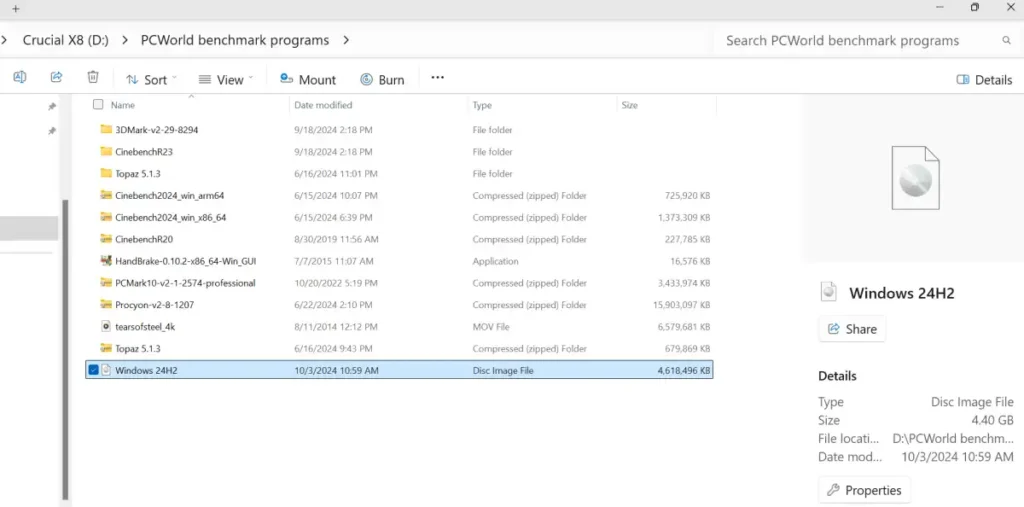Click Crucial X8 (D:) in the breadcrumb
1024x507 pixels.
pyautogui.click(x=66, y=40)
